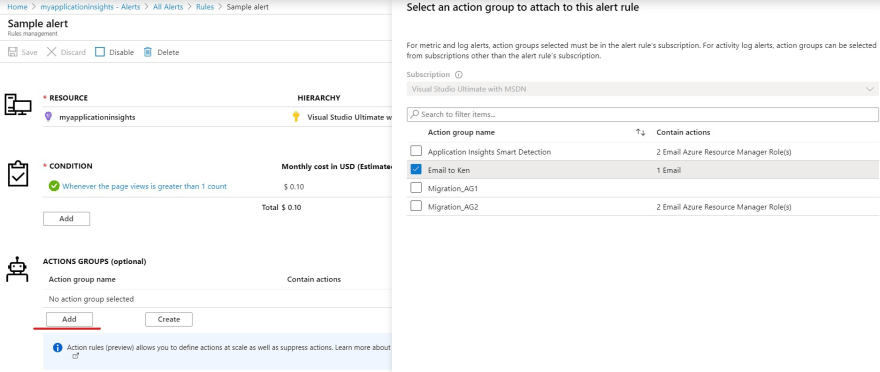Select Email to Ken row text
The width and height of the screenshot is (880, 372).
pos(449,170)
